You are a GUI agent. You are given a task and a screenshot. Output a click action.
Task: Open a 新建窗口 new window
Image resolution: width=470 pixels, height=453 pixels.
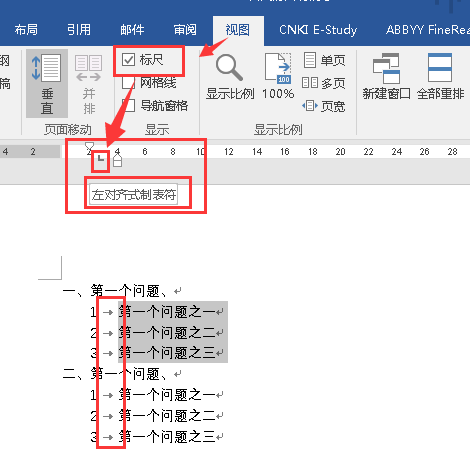(x=386, y=77)
